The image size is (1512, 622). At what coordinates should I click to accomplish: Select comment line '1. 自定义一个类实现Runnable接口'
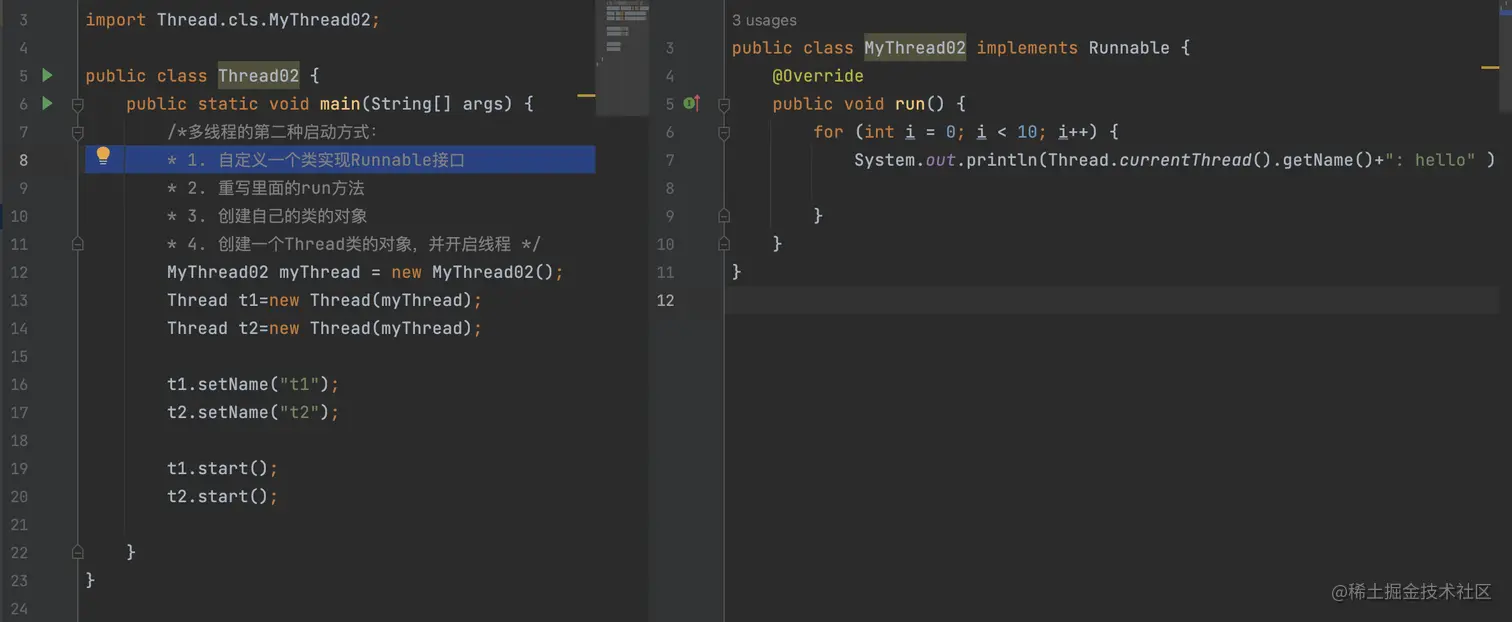click(x=316, y=160)
